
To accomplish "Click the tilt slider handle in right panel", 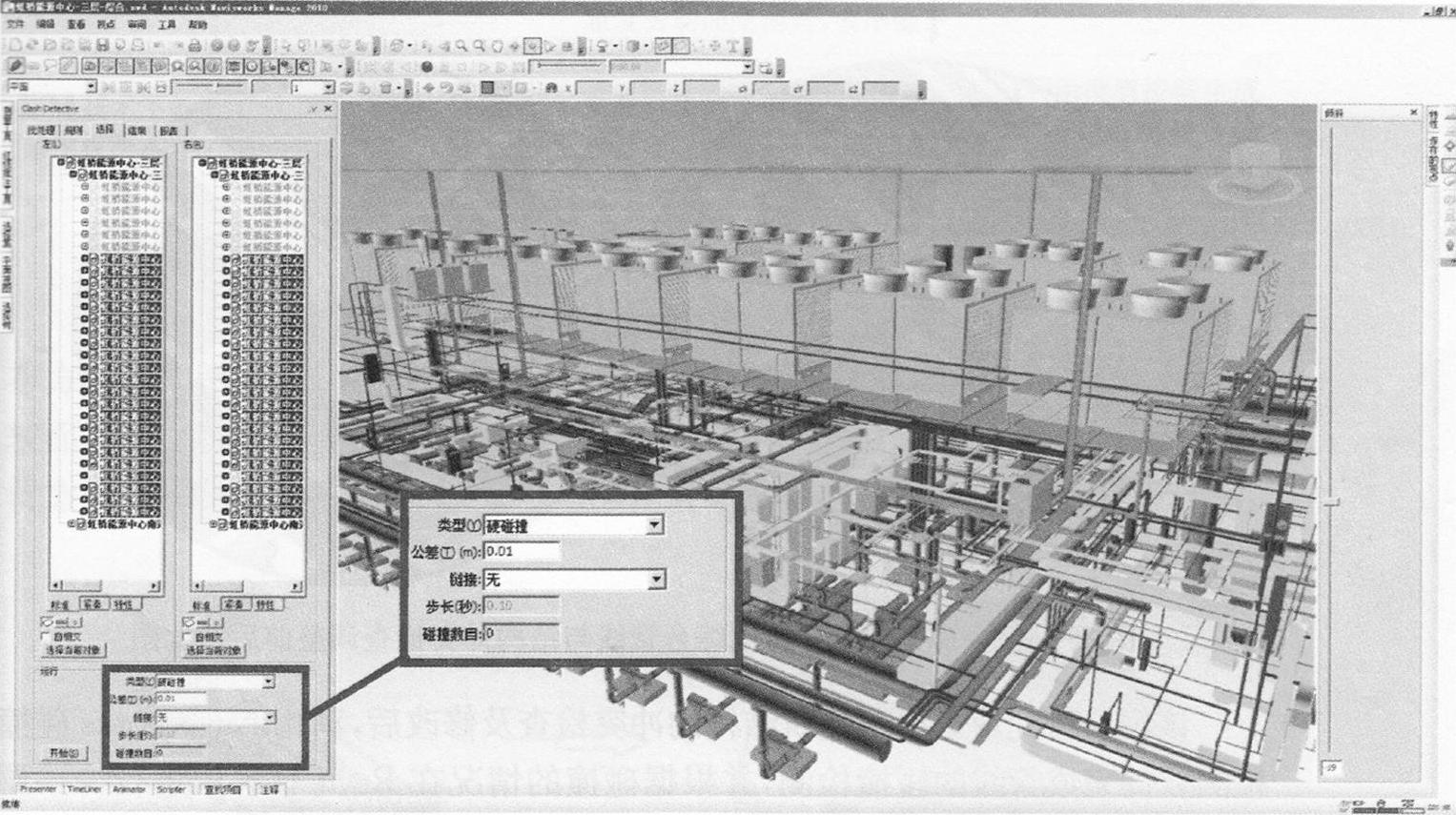I will pos(1332,501).
